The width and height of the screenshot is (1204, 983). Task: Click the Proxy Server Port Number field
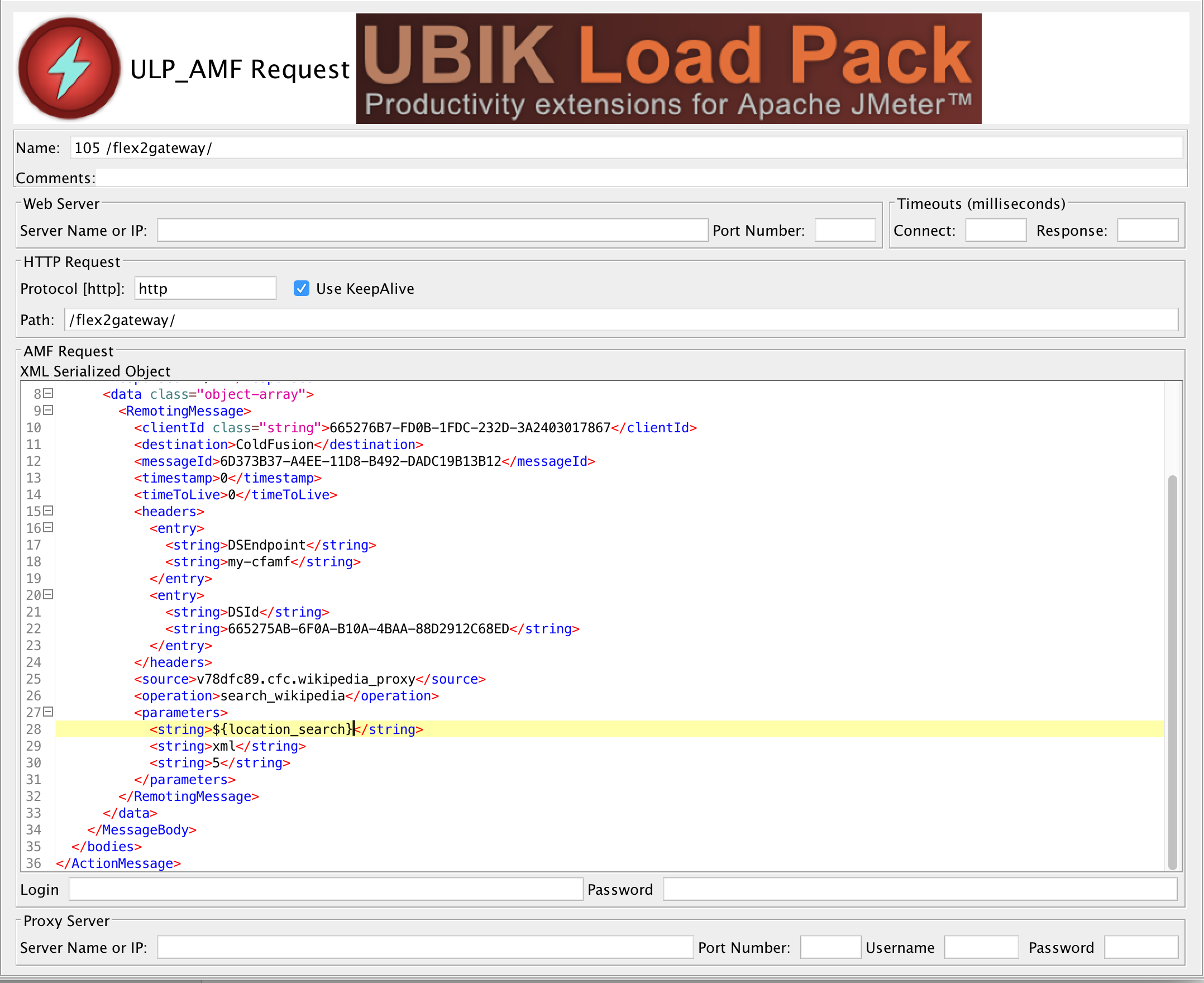[x=830, y=948]
